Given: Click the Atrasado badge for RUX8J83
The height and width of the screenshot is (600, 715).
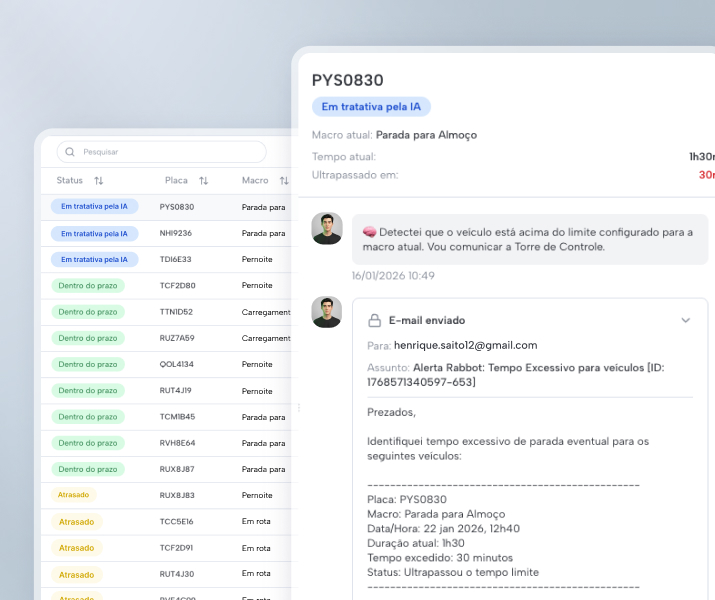Looking at the screenshot, I should click(x=75, y=495).
